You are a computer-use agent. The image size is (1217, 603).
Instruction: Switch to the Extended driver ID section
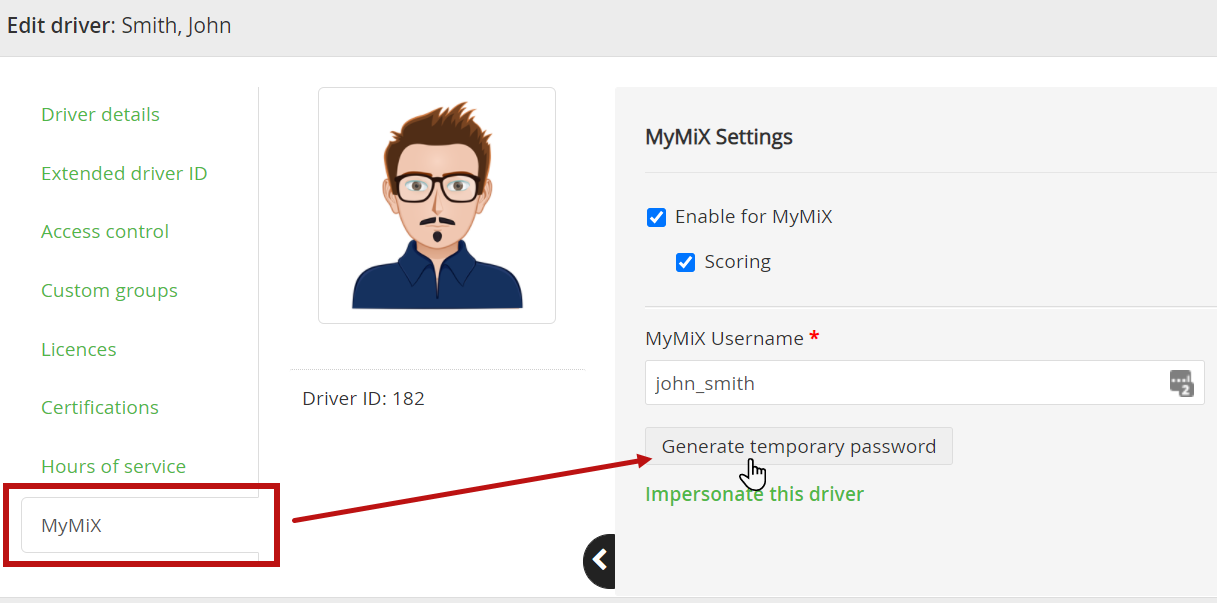click(x=124, y=173)
